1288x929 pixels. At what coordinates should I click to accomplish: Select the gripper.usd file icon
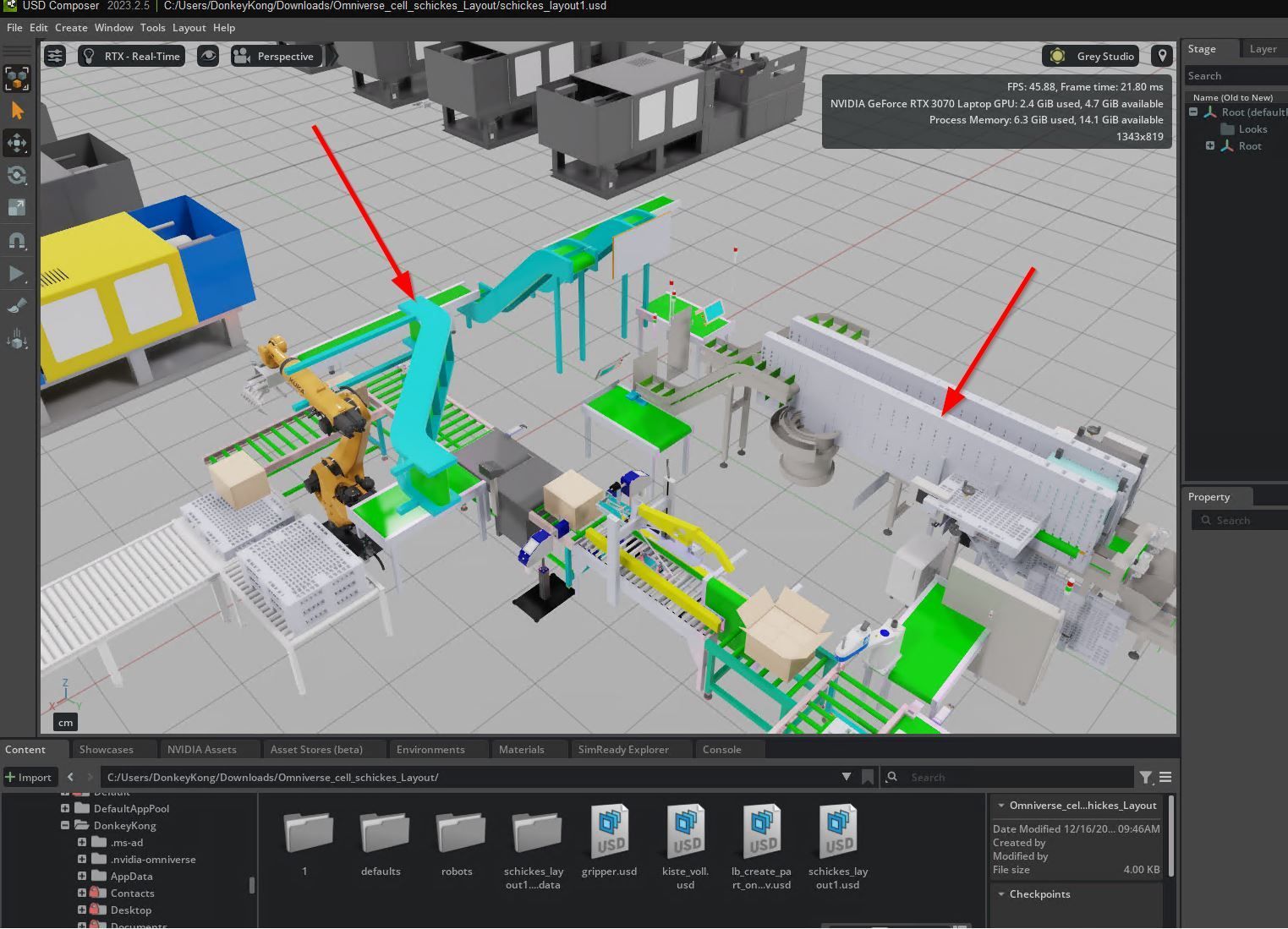point(610,829)
